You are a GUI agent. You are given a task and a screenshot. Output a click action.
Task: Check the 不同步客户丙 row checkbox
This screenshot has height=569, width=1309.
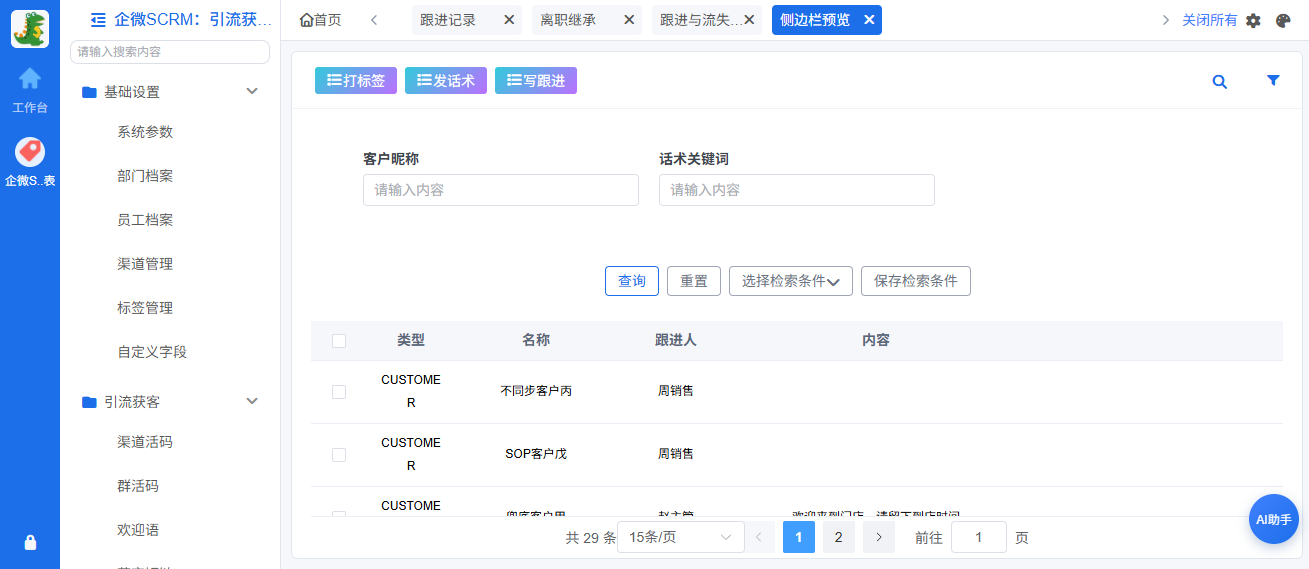339,392
